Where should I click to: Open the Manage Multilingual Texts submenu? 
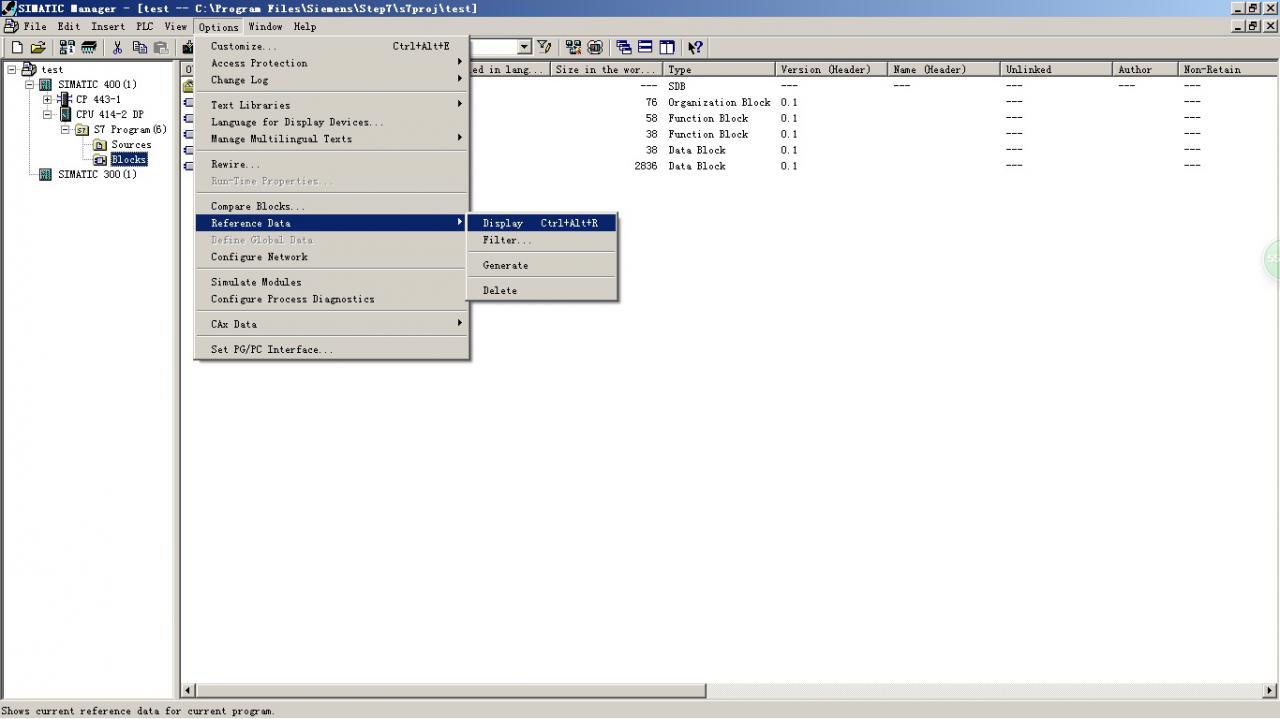click(332, 139)
